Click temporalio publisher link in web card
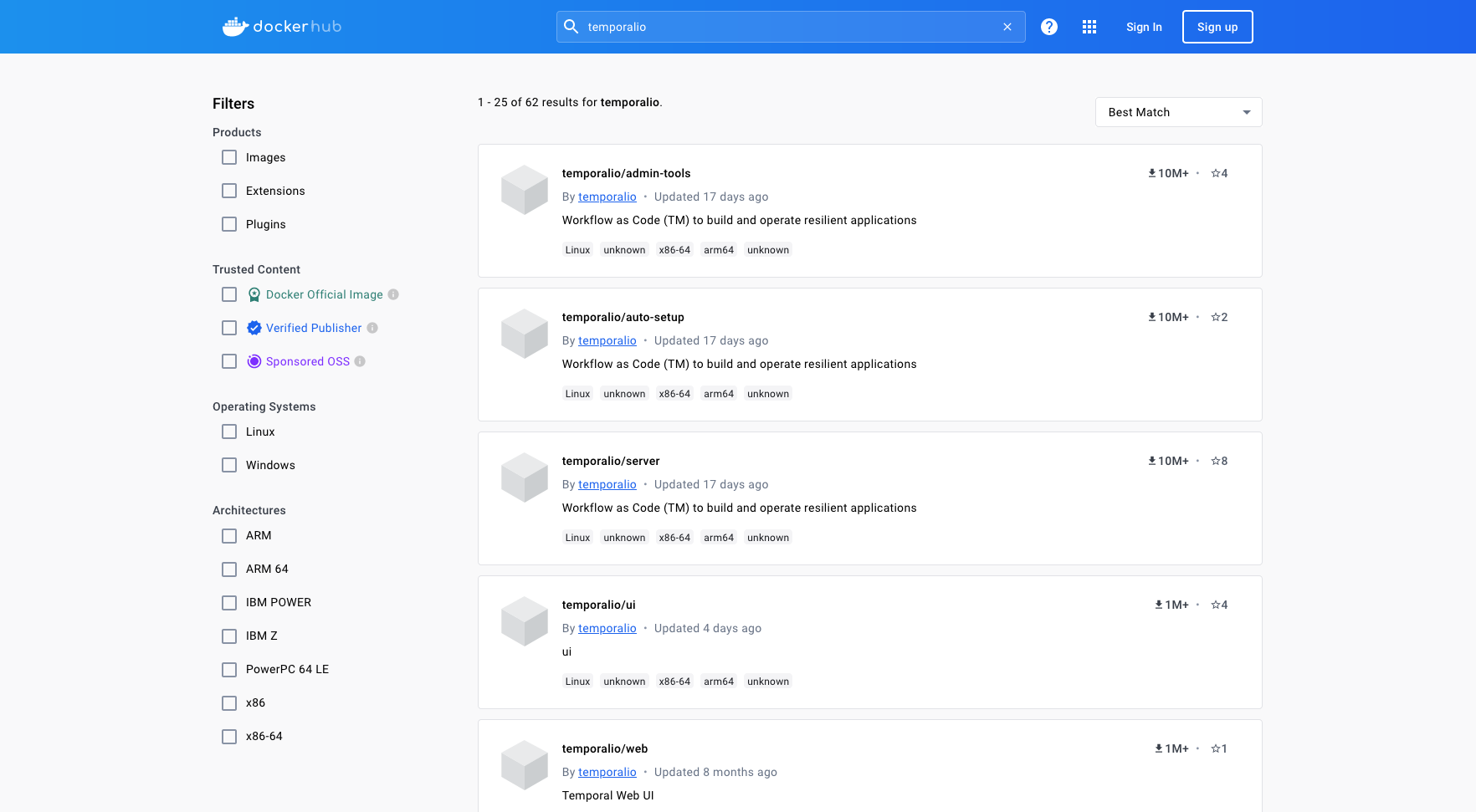Screen dimensions: 1476x812 coord(607,772)
